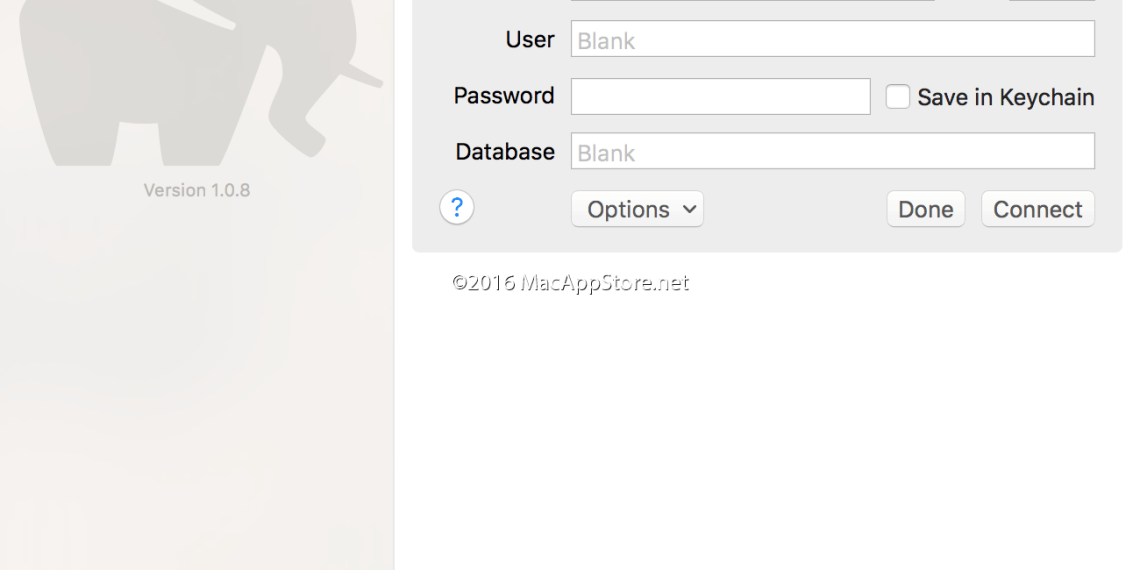Enable the Save in Keychain checkbox
This screenshot has width=1140, height=570.
[898, 97]
